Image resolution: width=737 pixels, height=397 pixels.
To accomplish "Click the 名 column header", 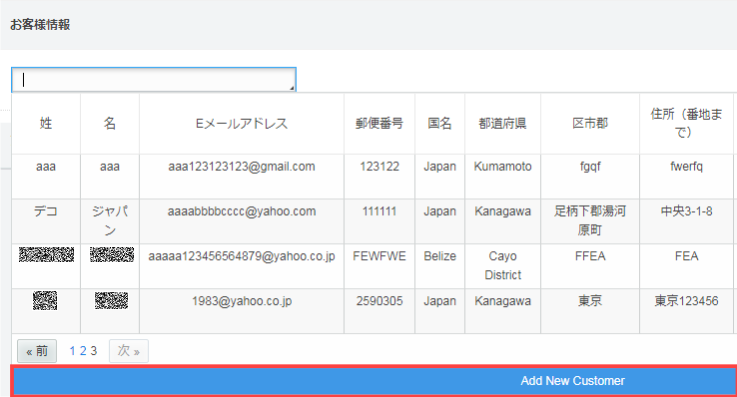I will [110, 124].
